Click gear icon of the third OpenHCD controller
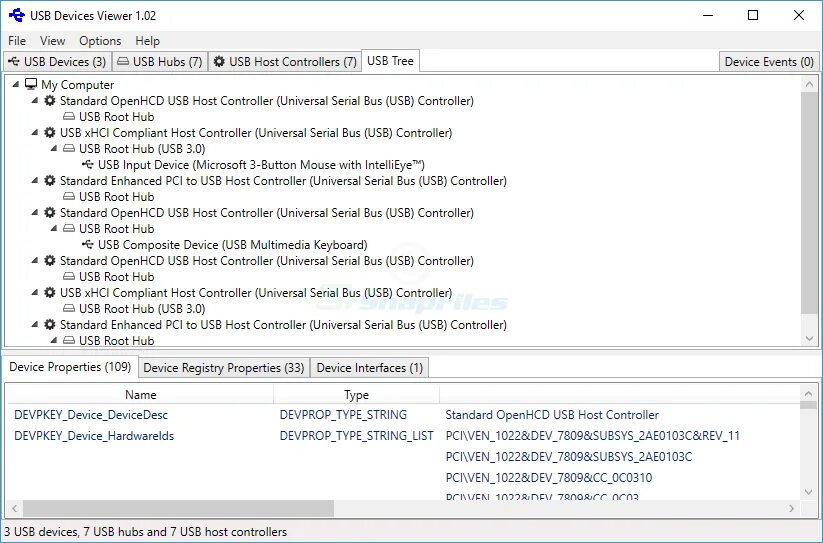The width and height of the screenshot is (823, 543). [50, 260]
